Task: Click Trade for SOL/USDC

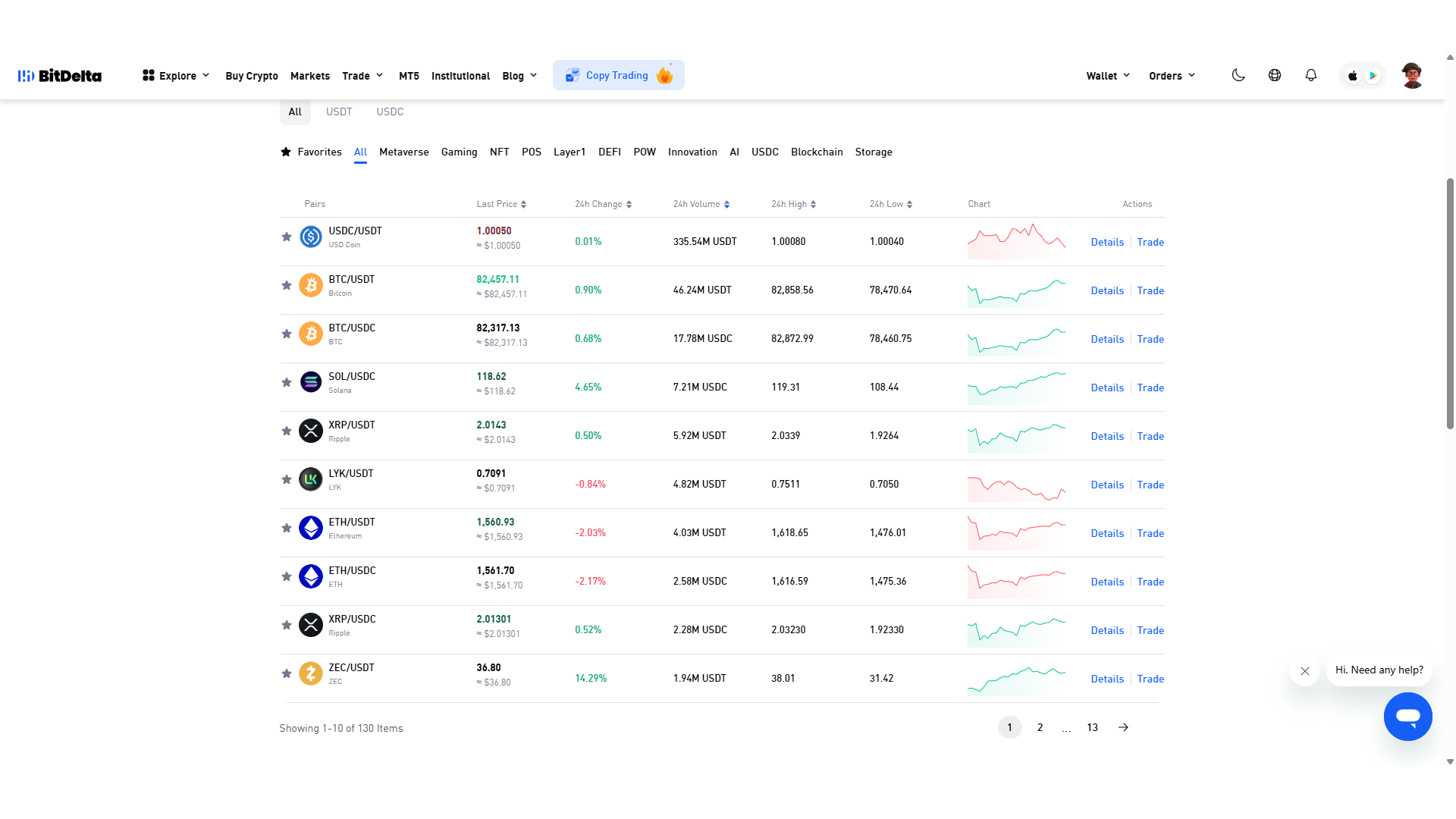Action: 1150,388
